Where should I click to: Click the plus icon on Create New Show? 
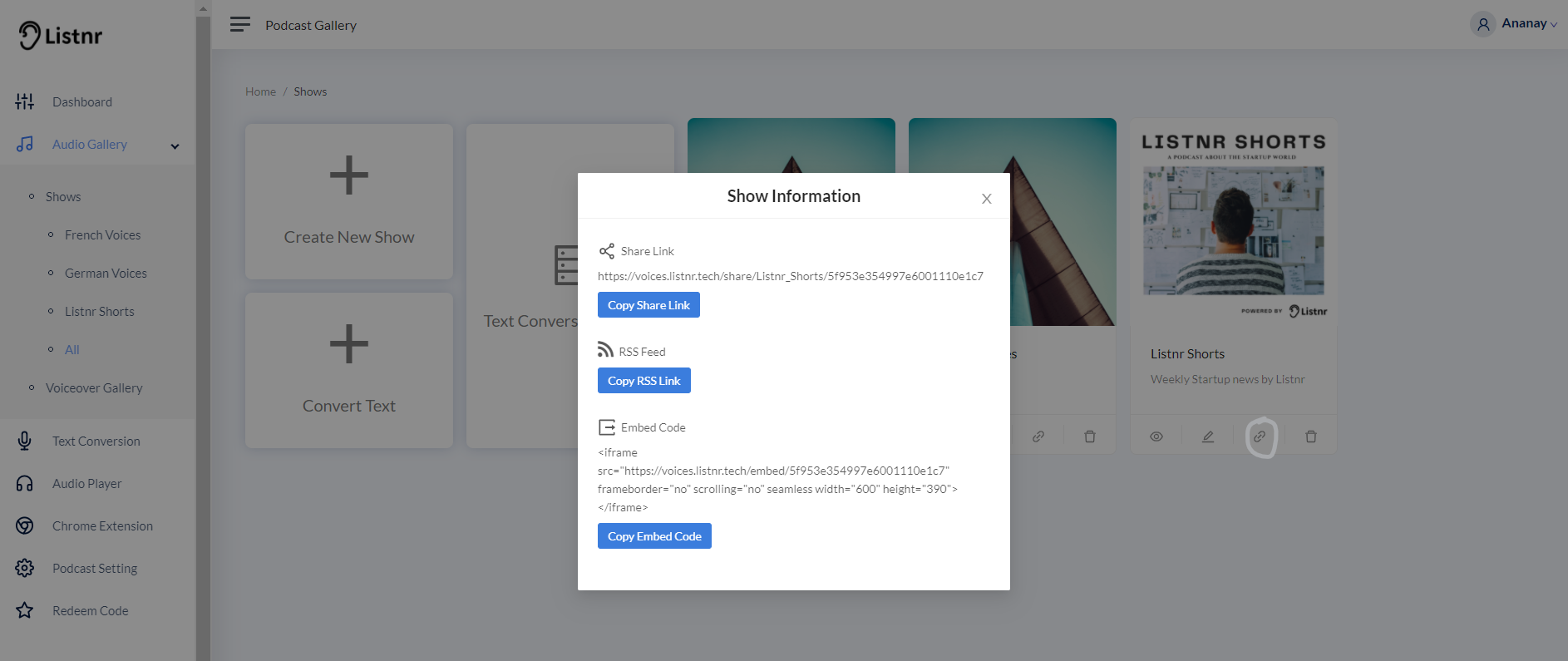(349, 175)
